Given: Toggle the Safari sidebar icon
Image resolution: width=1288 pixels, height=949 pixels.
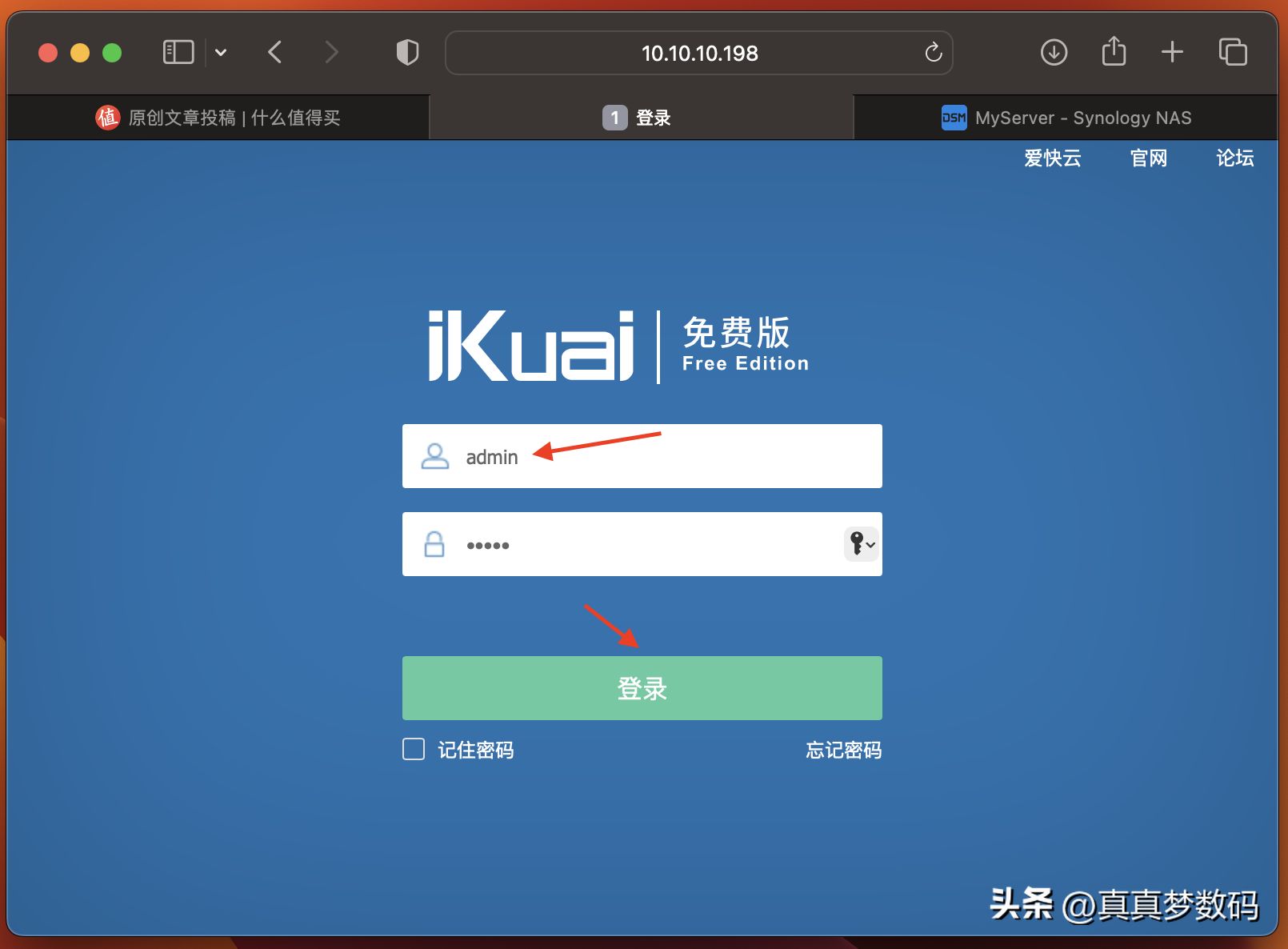Looking at the screenshot, I should [178, 53].
